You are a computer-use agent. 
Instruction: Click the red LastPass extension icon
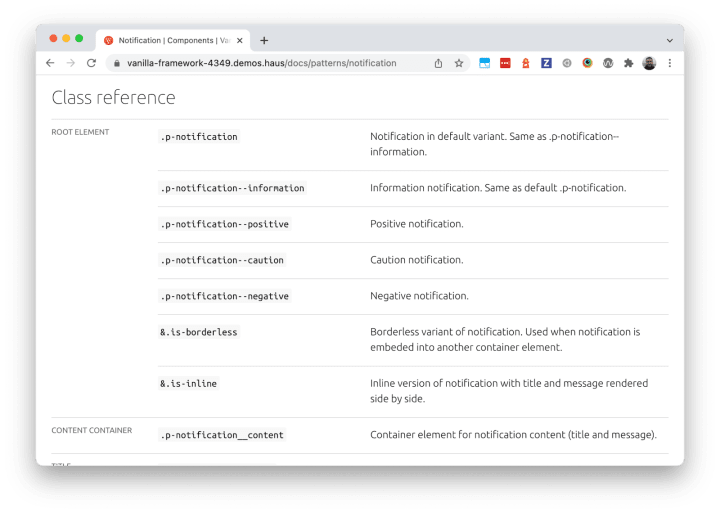click(505, 63)
